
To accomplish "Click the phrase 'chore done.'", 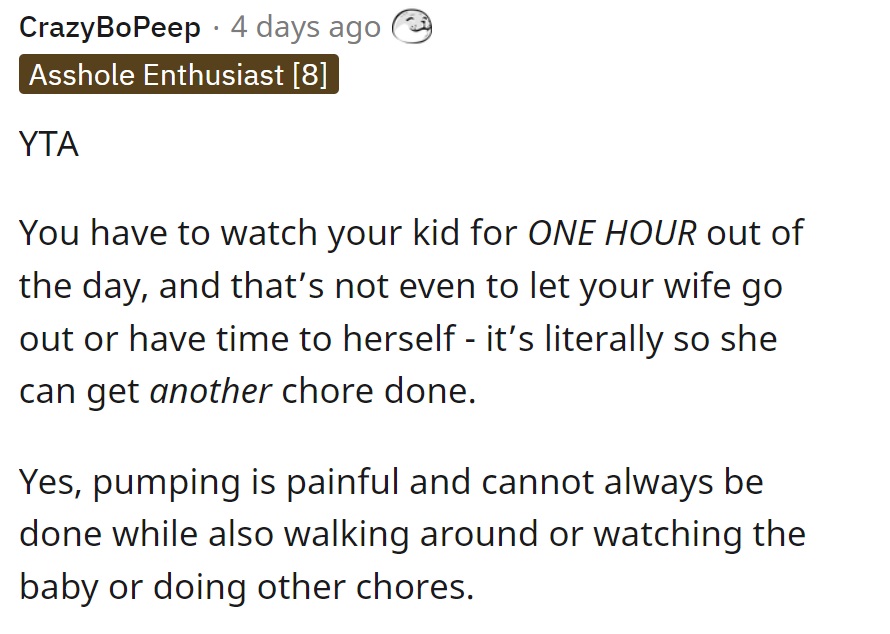I will [x=379, y=391].
